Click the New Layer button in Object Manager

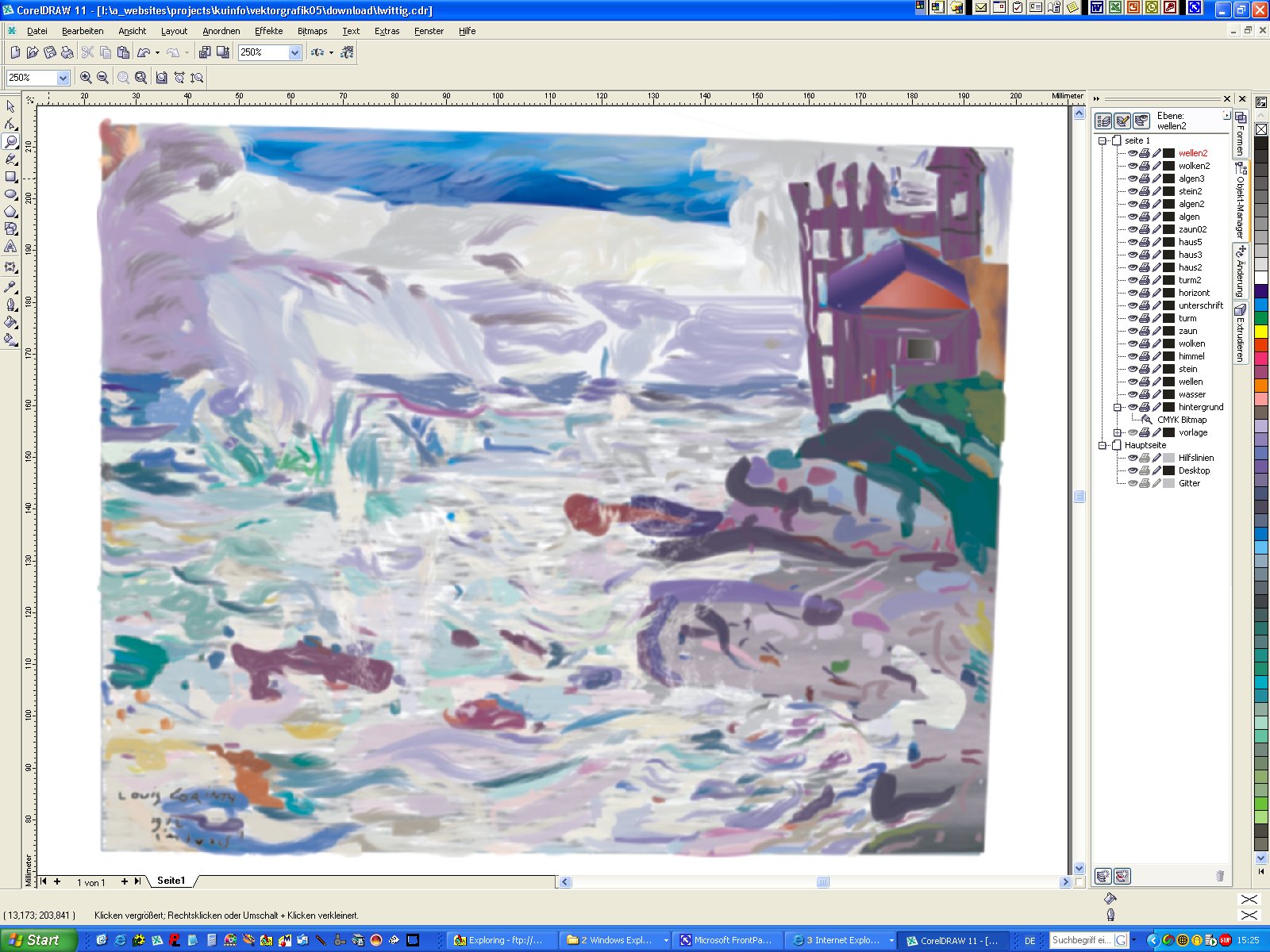point(1103,876)
